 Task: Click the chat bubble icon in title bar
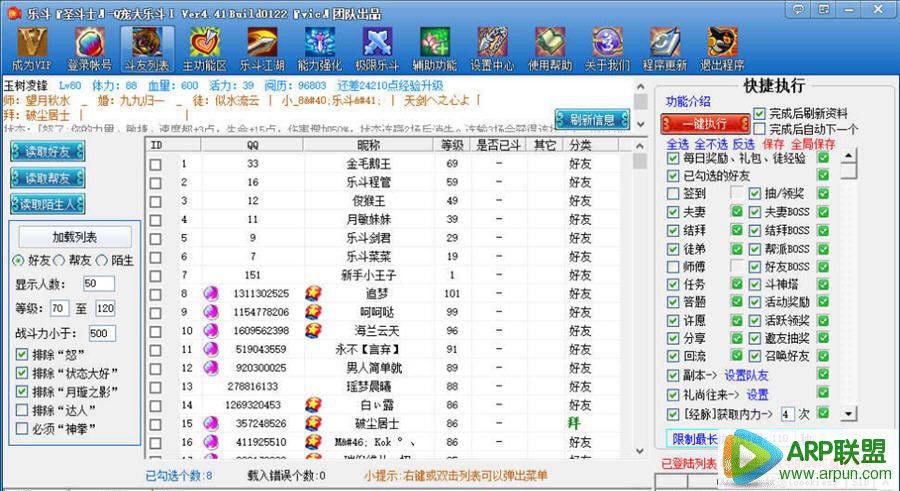click(798, 9)
